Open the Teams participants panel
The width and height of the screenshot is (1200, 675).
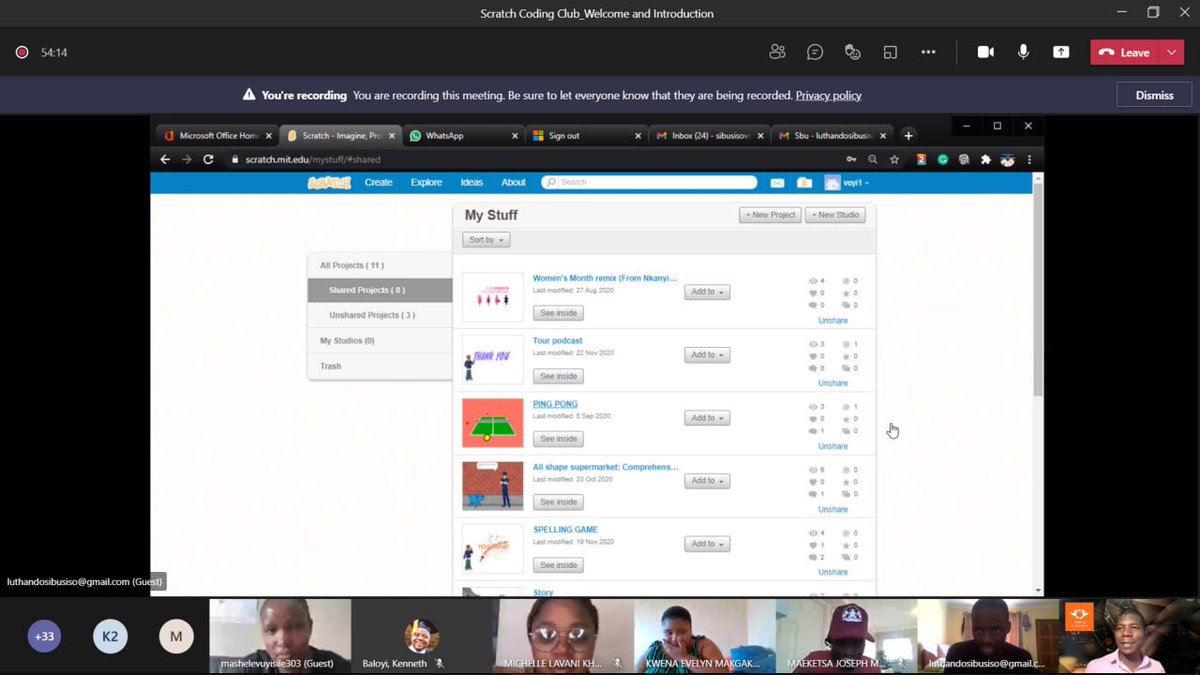[x=777, y=52]
